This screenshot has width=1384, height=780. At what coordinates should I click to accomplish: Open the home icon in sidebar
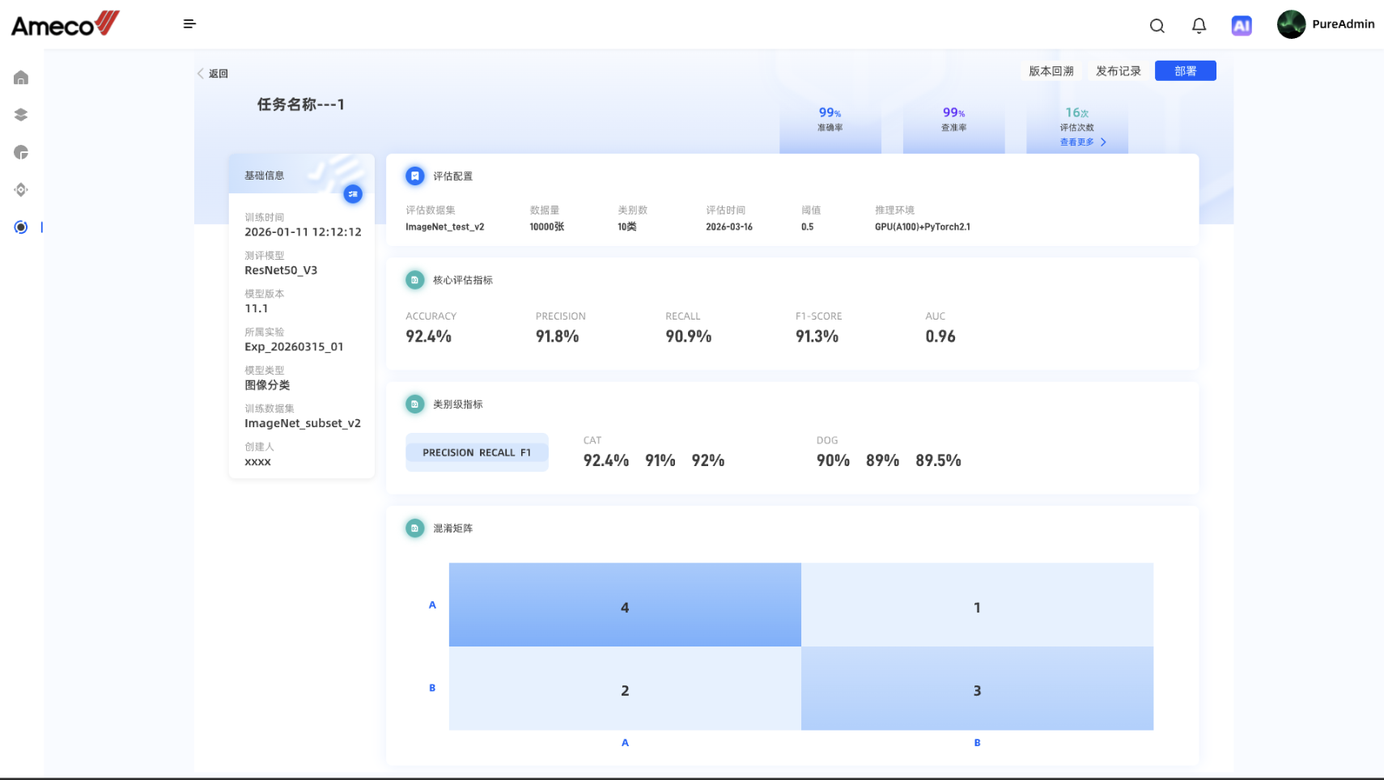click(x=21, y=78)
